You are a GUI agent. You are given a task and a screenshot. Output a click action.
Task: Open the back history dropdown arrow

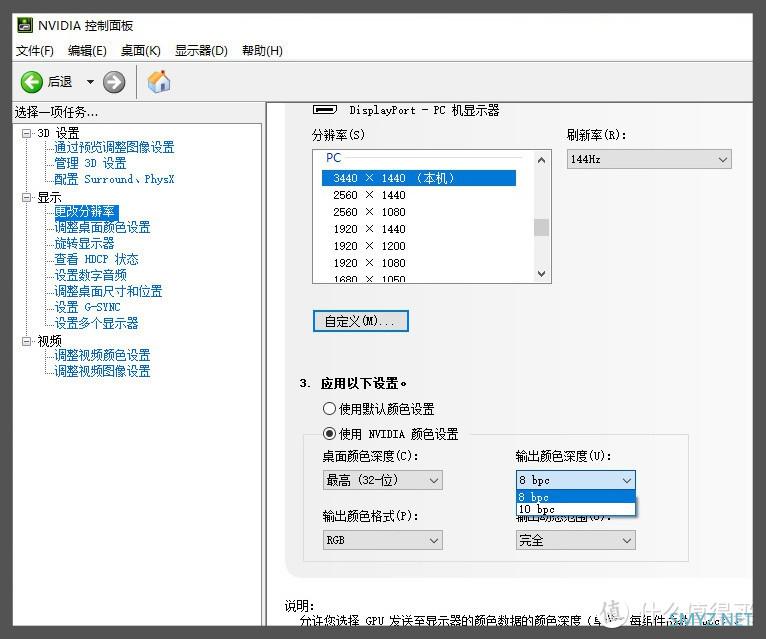click(x=90, y=82)
